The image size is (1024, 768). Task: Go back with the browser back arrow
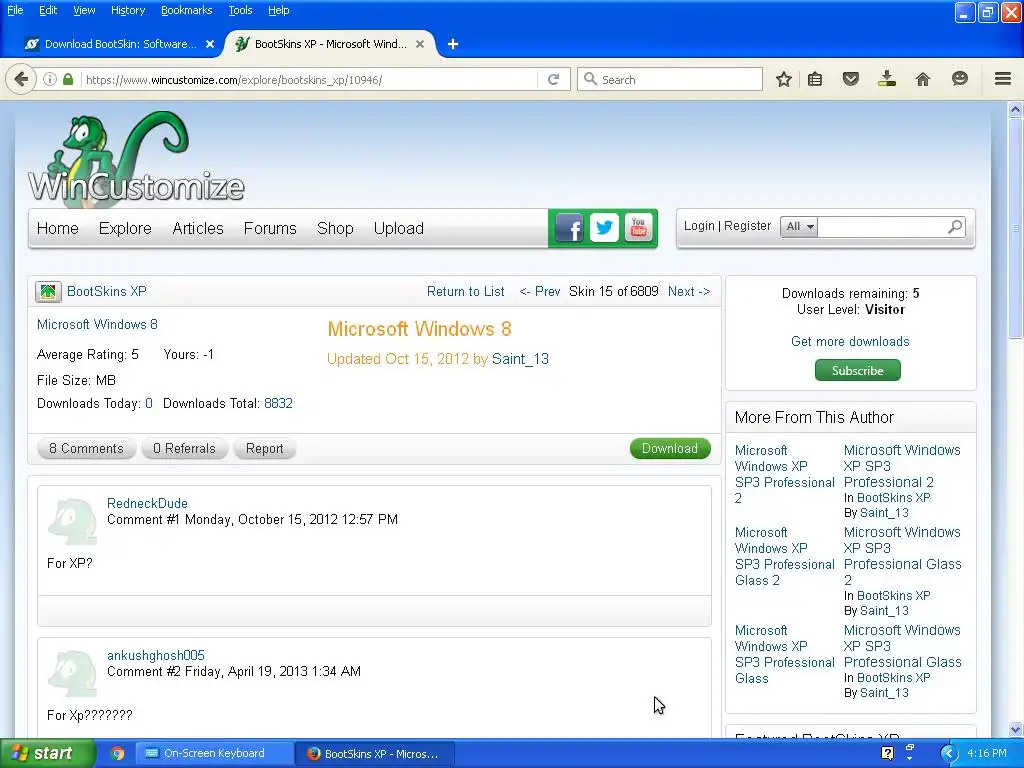tap(21, 80)
